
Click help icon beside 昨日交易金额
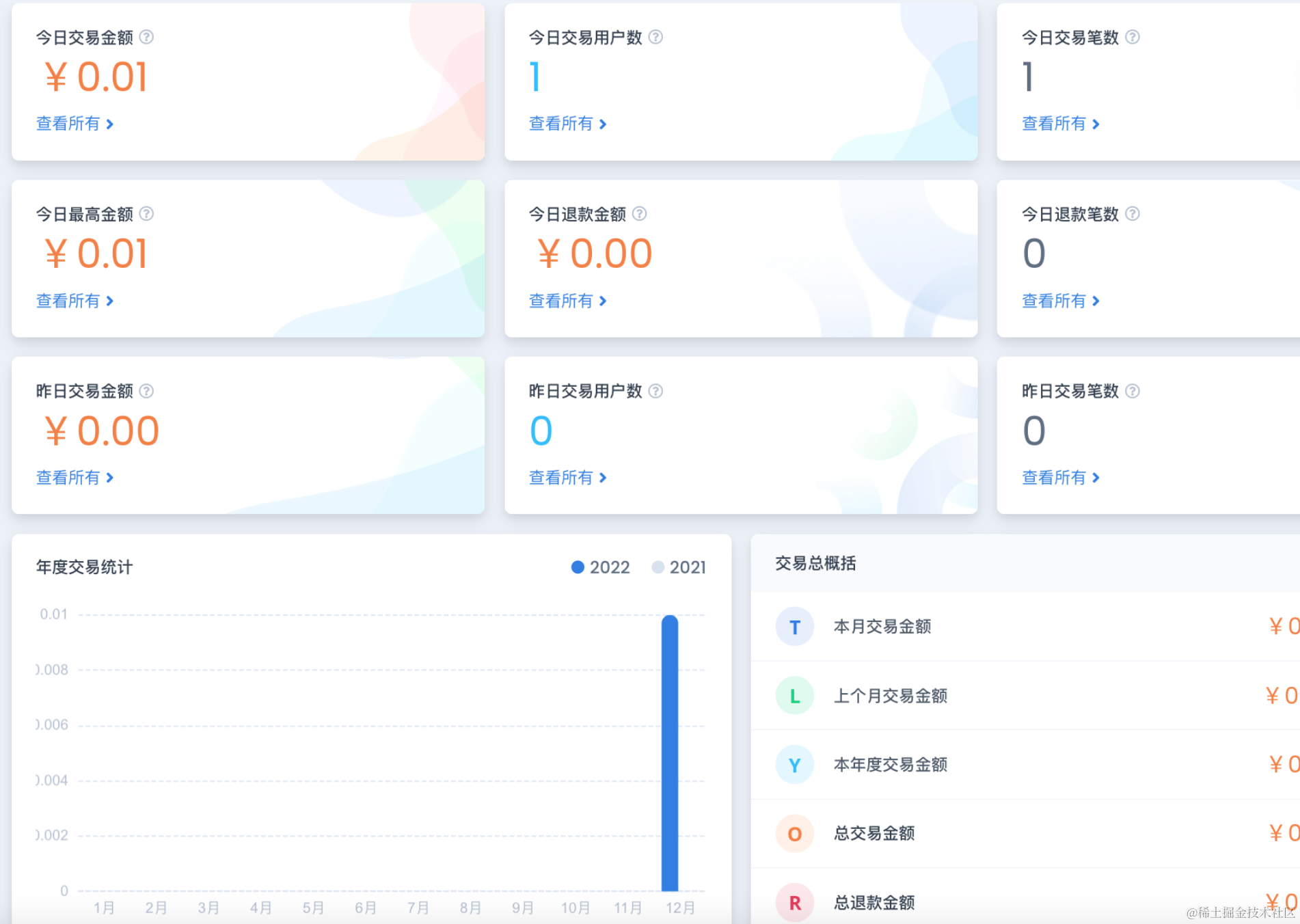(146, 391)
